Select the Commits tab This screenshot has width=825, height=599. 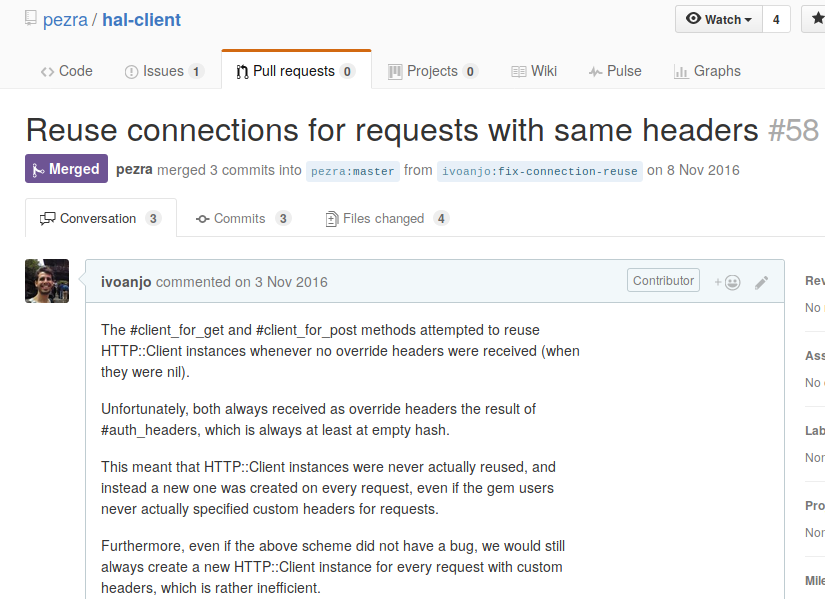244,218
